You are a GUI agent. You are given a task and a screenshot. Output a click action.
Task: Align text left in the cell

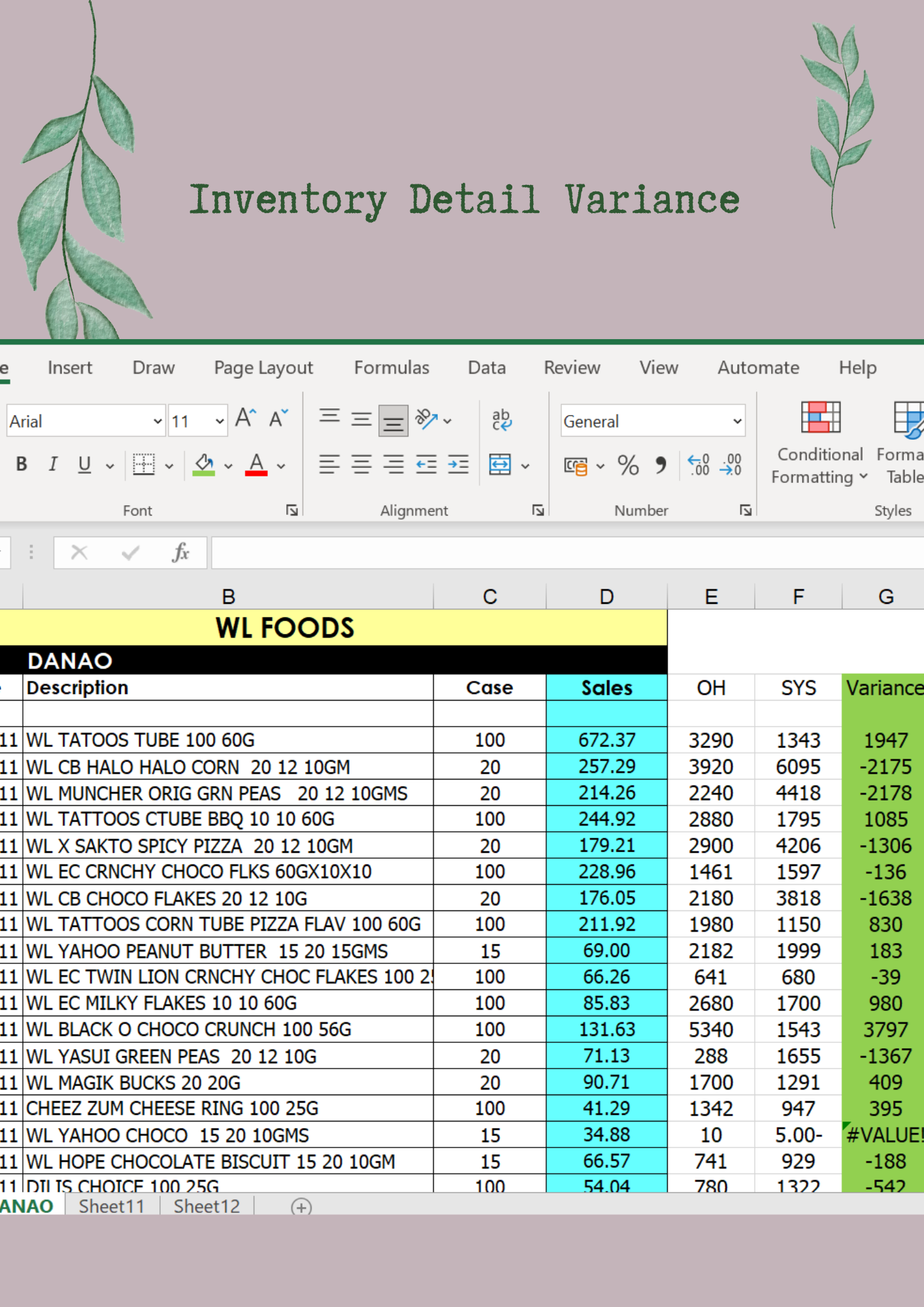click(329, 465)
